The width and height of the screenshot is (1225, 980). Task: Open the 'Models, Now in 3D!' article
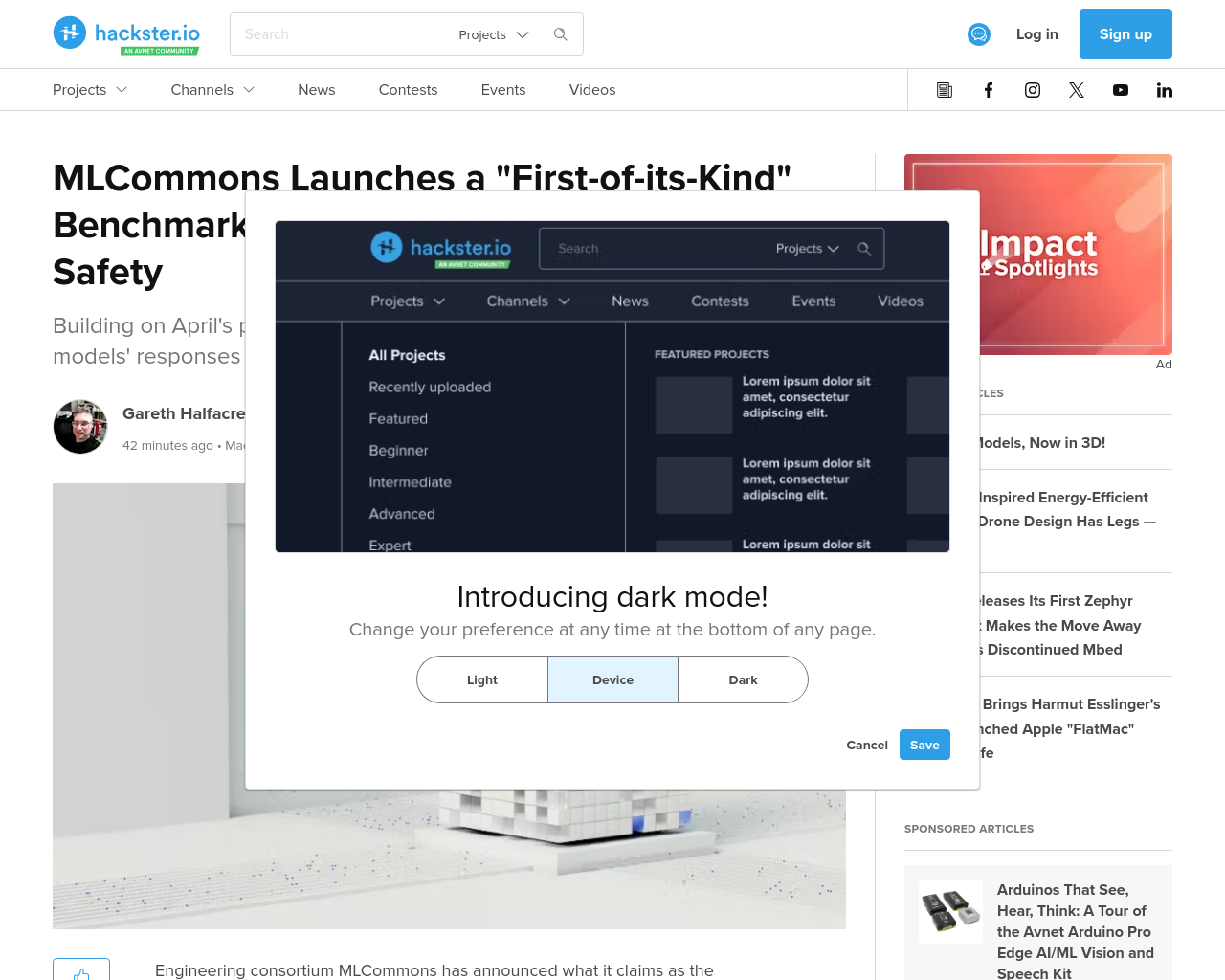(1042, 443)
